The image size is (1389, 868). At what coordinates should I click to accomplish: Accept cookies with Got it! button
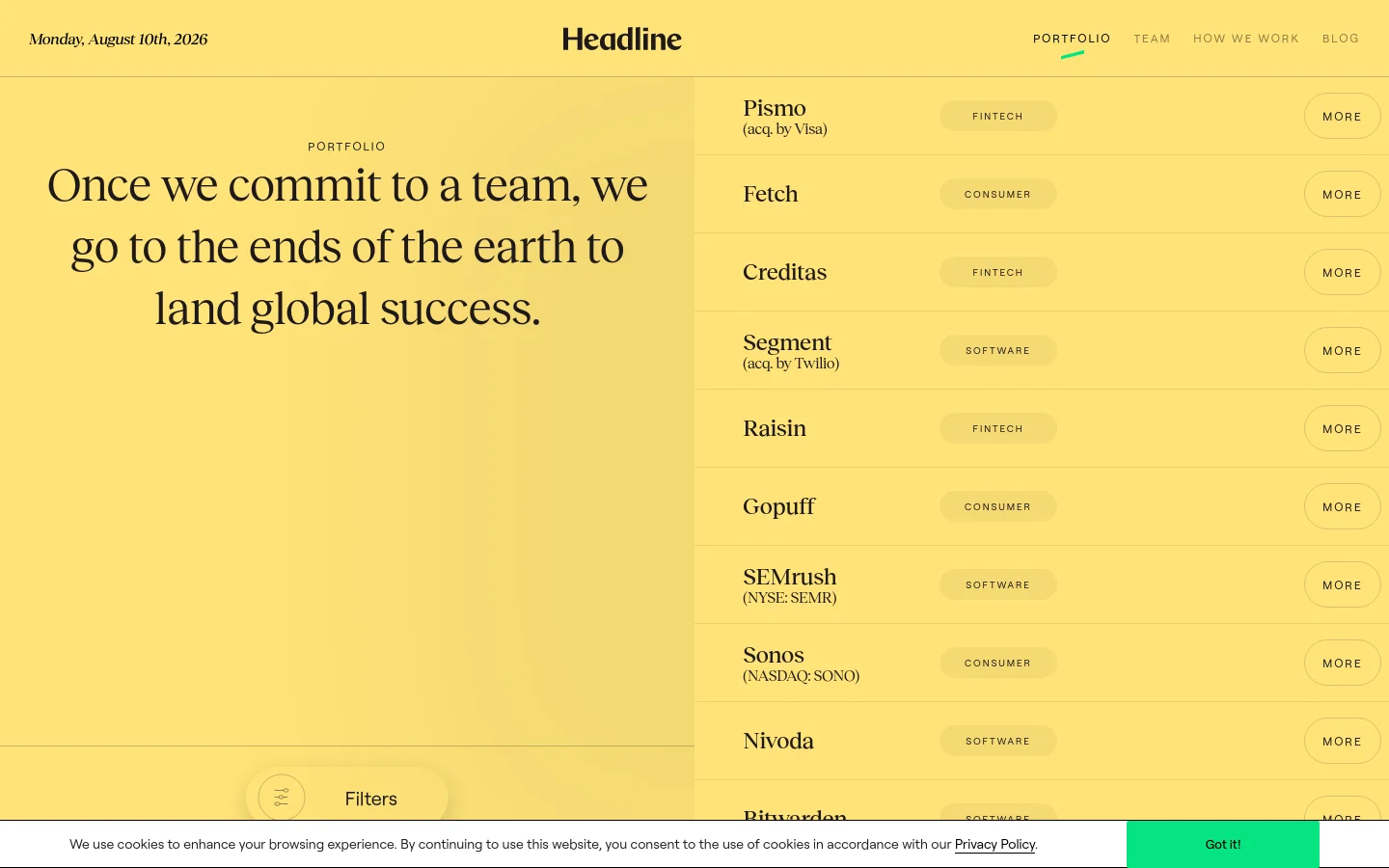pyautogui.click(x=1223, y=844)
